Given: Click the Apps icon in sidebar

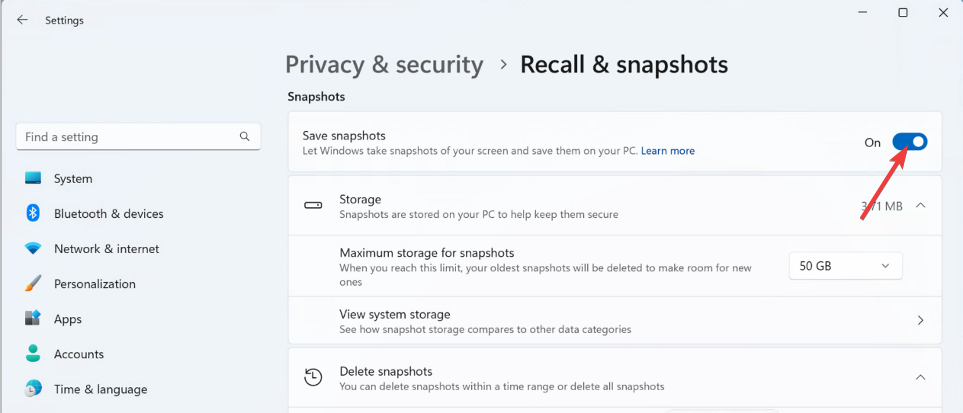Looking at the screenshot, I should pyautogui.click(x=33, y=319).
